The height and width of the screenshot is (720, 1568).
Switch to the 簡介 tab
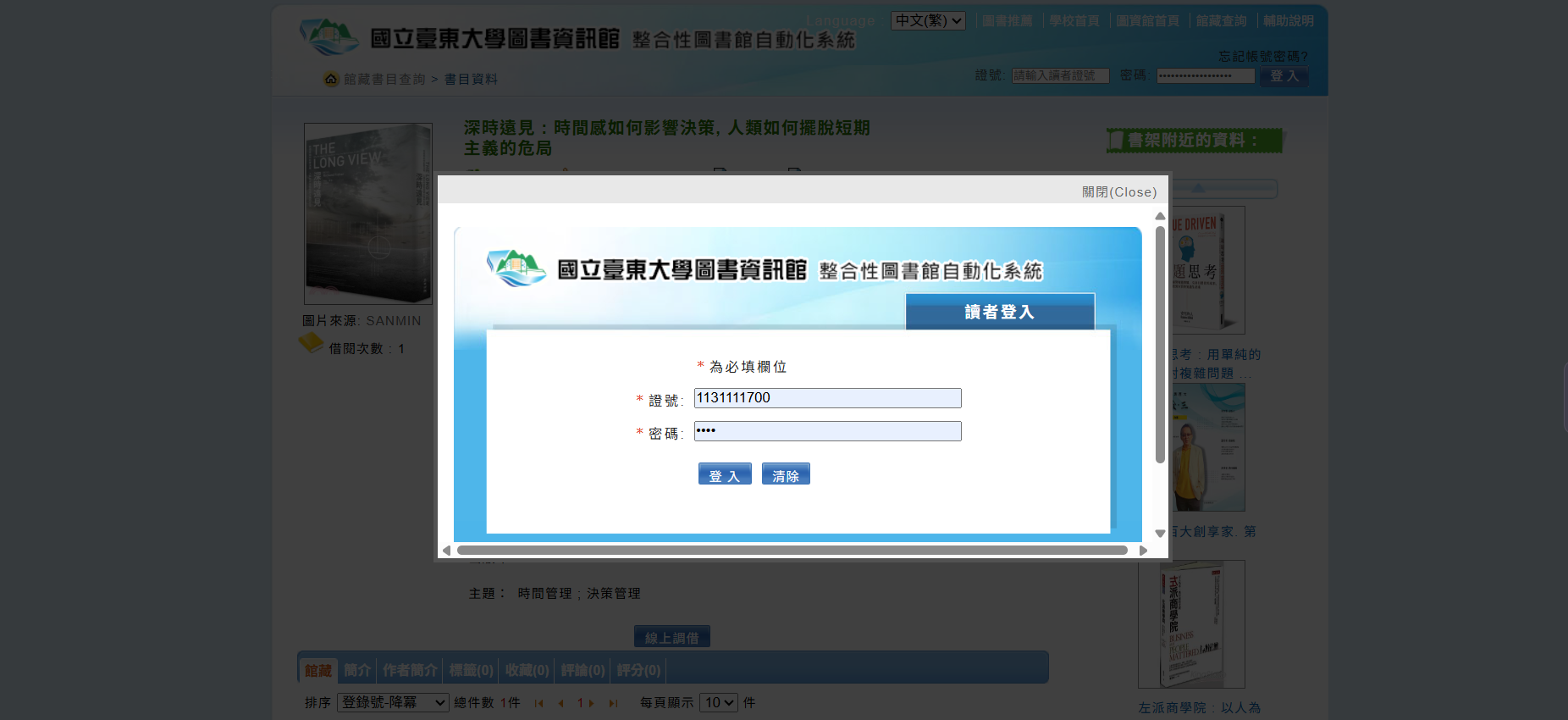[357, 670]
